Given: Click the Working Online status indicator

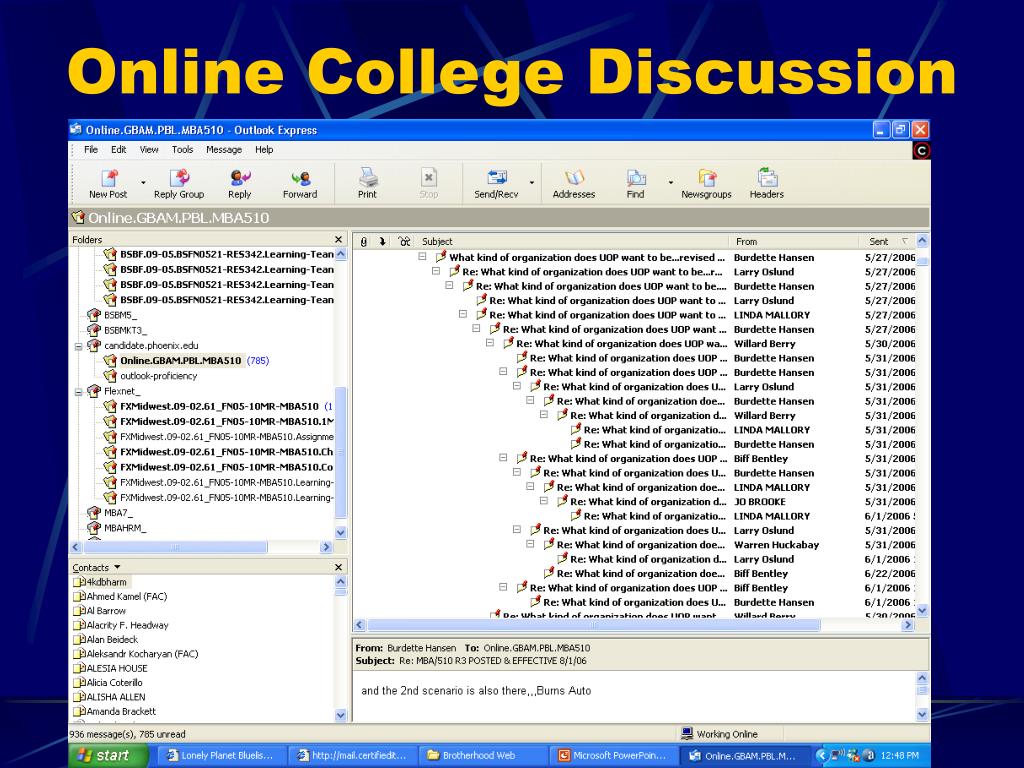Looking at the screenshot, I should [x=719, y=734].
